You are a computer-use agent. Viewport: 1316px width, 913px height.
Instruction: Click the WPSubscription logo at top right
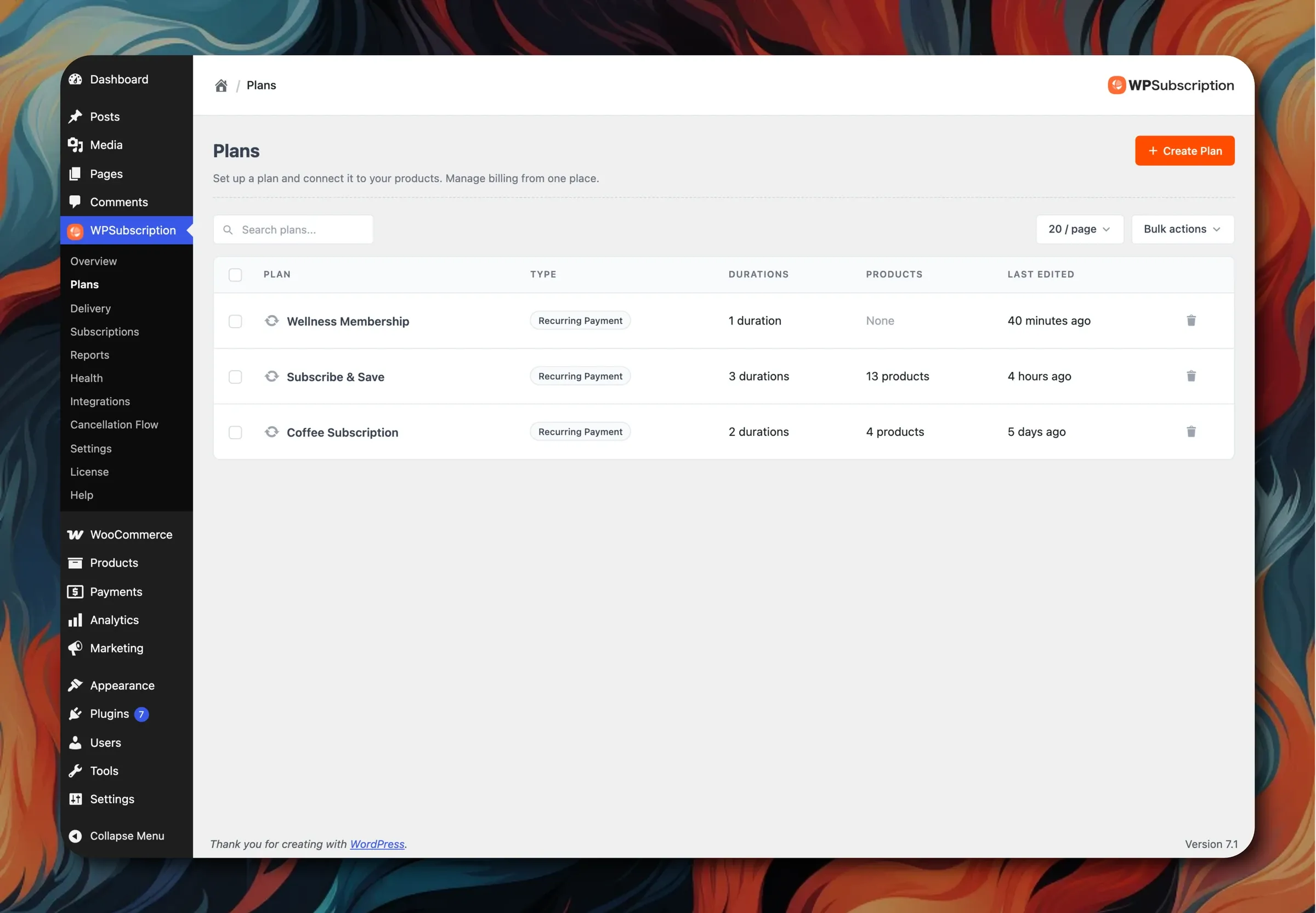click(1171, 85)
